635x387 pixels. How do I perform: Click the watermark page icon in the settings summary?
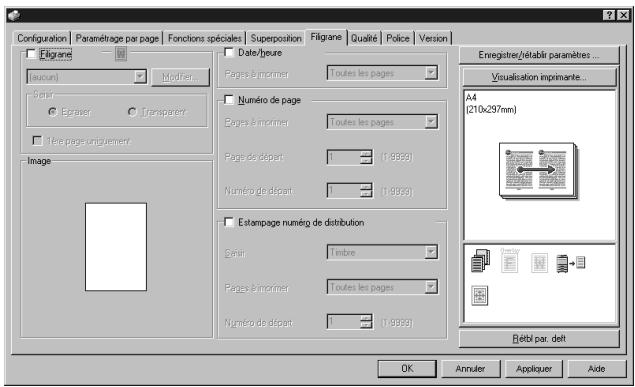(x=539, y=263)
